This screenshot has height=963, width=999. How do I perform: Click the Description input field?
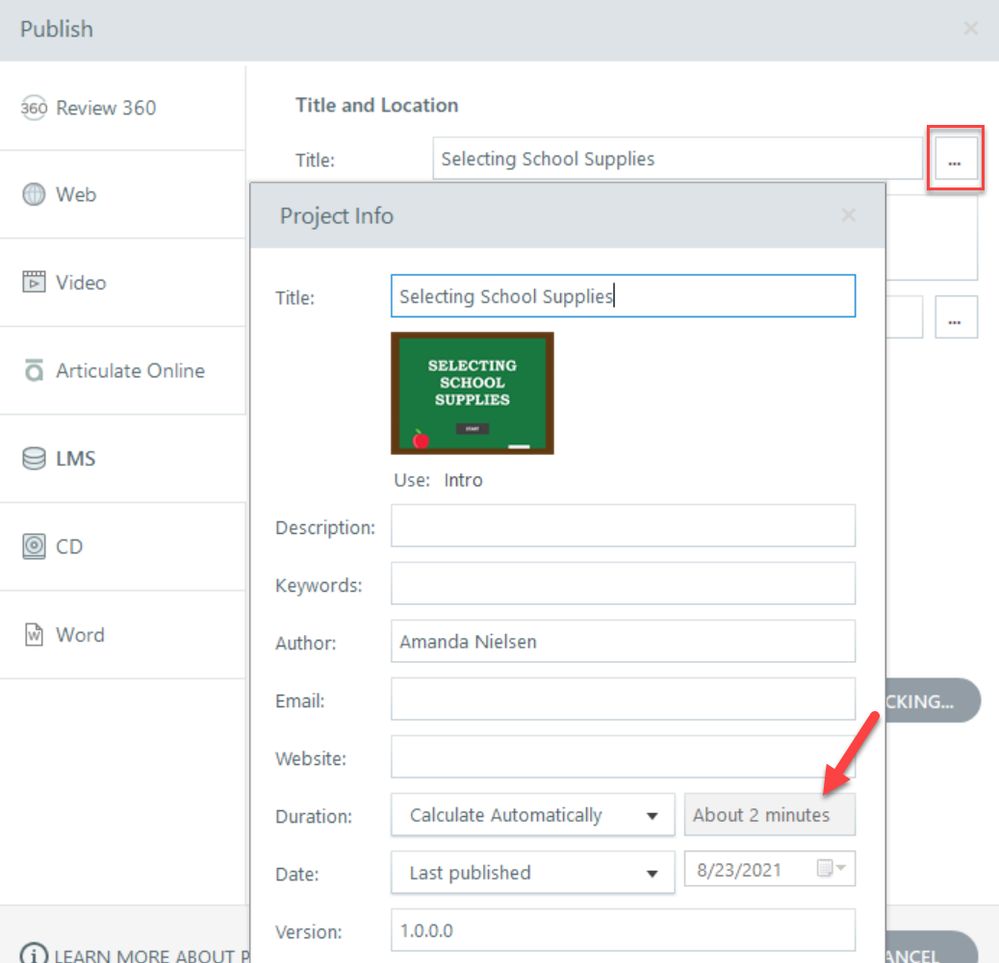point(623,526)
